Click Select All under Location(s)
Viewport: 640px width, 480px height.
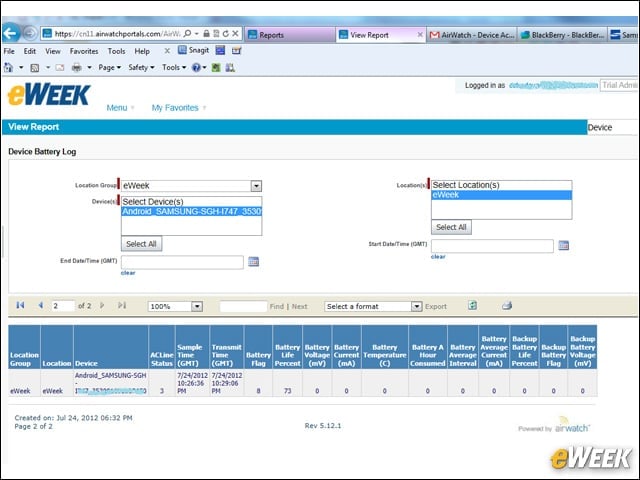tap(451, 227)
